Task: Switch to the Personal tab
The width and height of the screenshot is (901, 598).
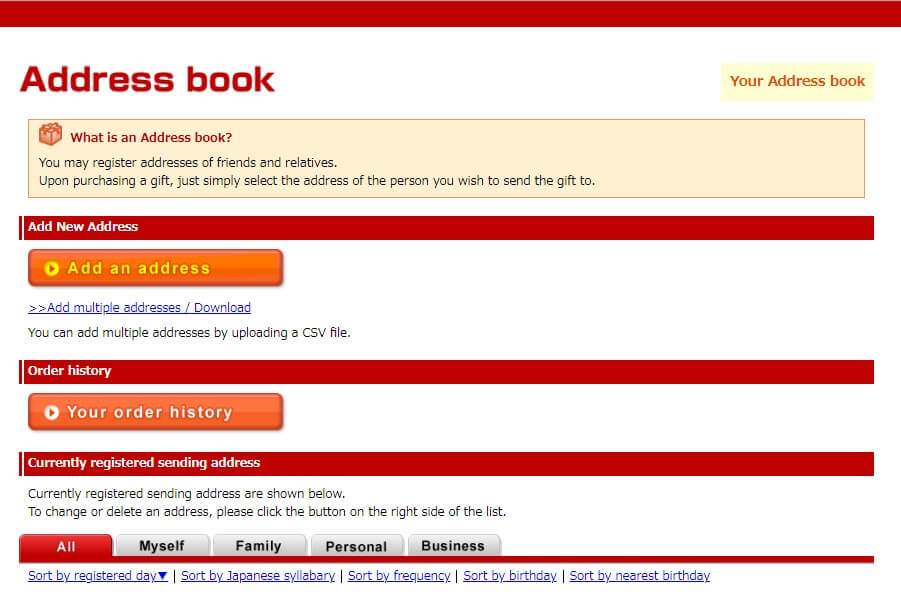Action: point(356,546)
